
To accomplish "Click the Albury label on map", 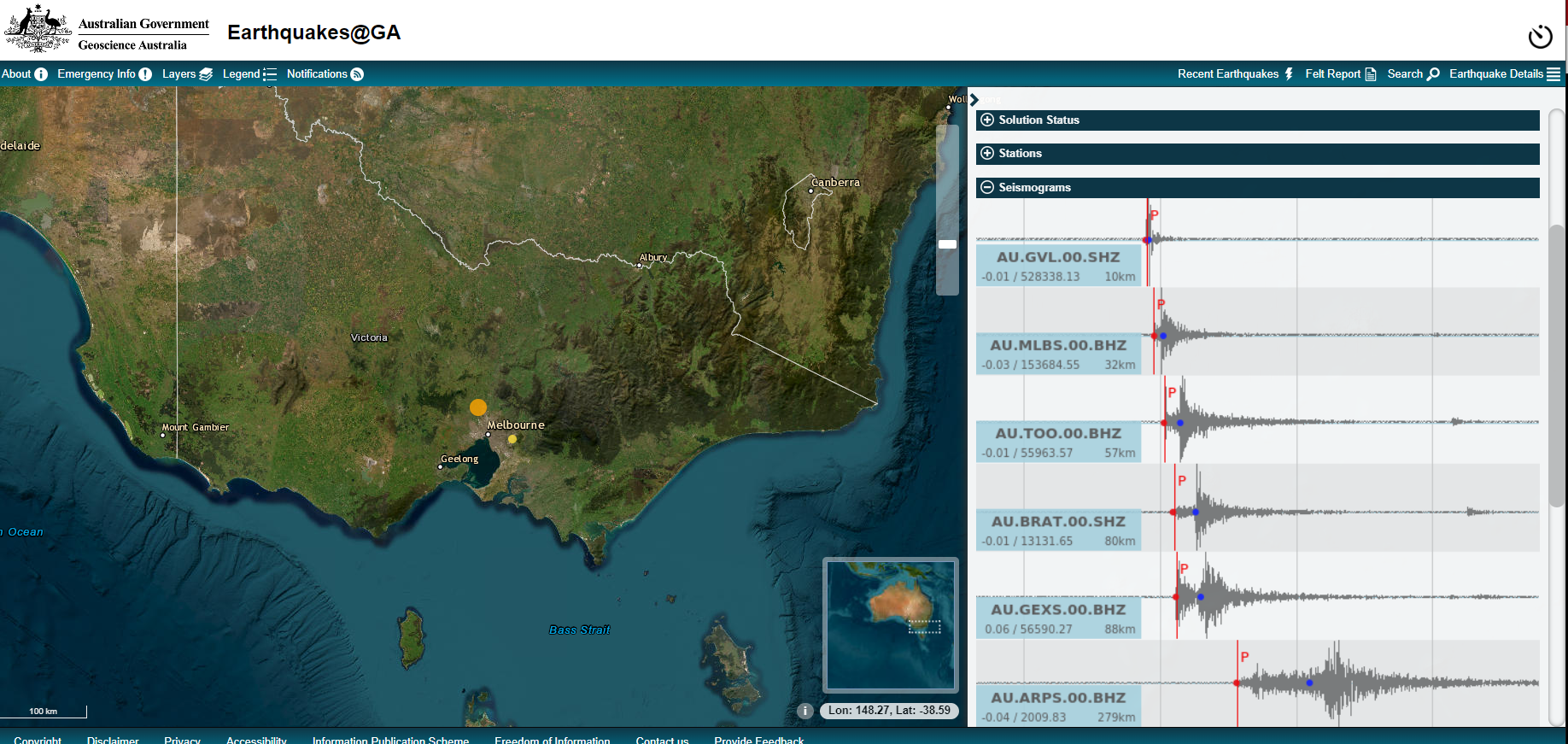I will [653, 257].
